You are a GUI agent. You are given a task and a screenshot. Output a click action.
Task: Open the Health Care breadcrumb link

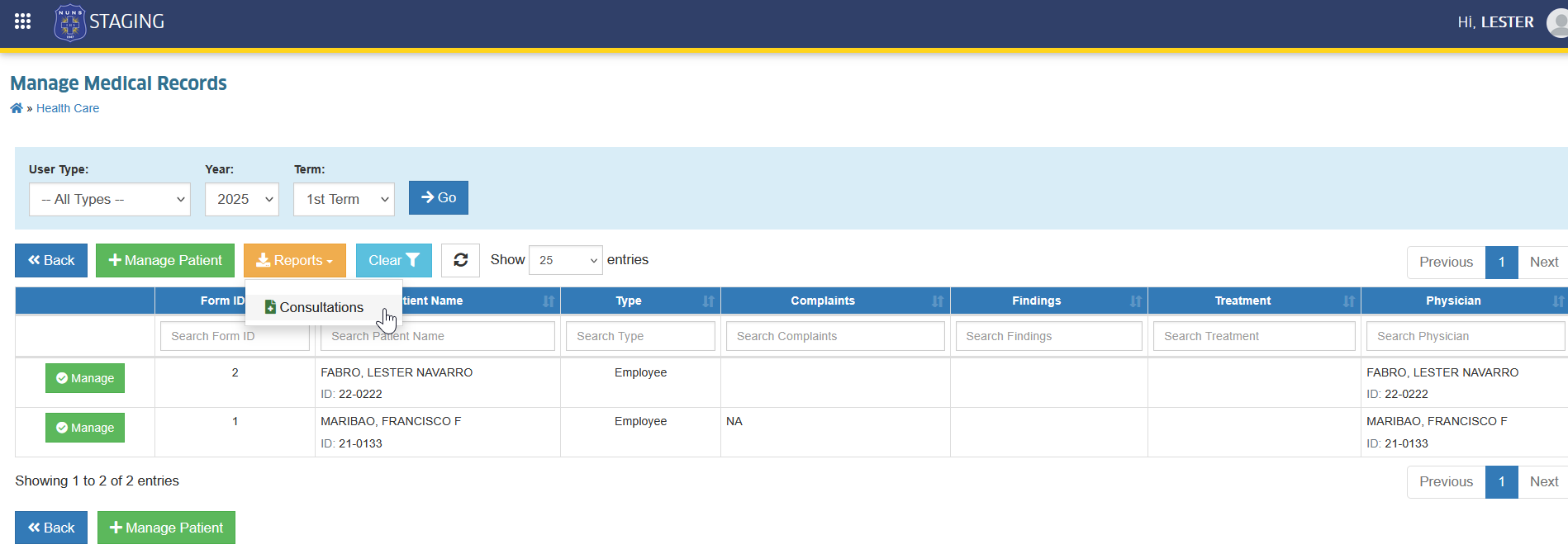[68, 108]
